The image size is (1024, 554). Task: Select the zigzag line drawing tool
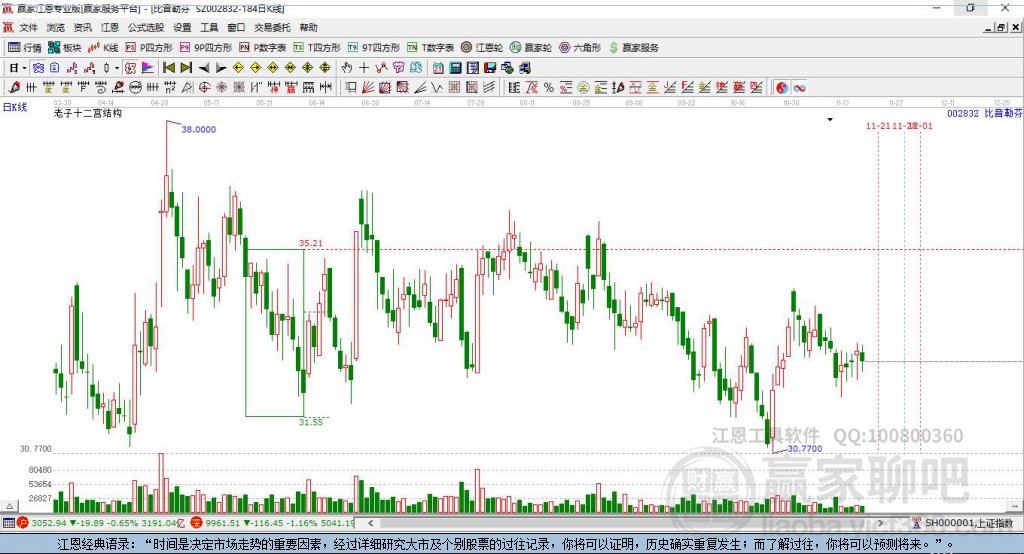(x=436, y=88)
